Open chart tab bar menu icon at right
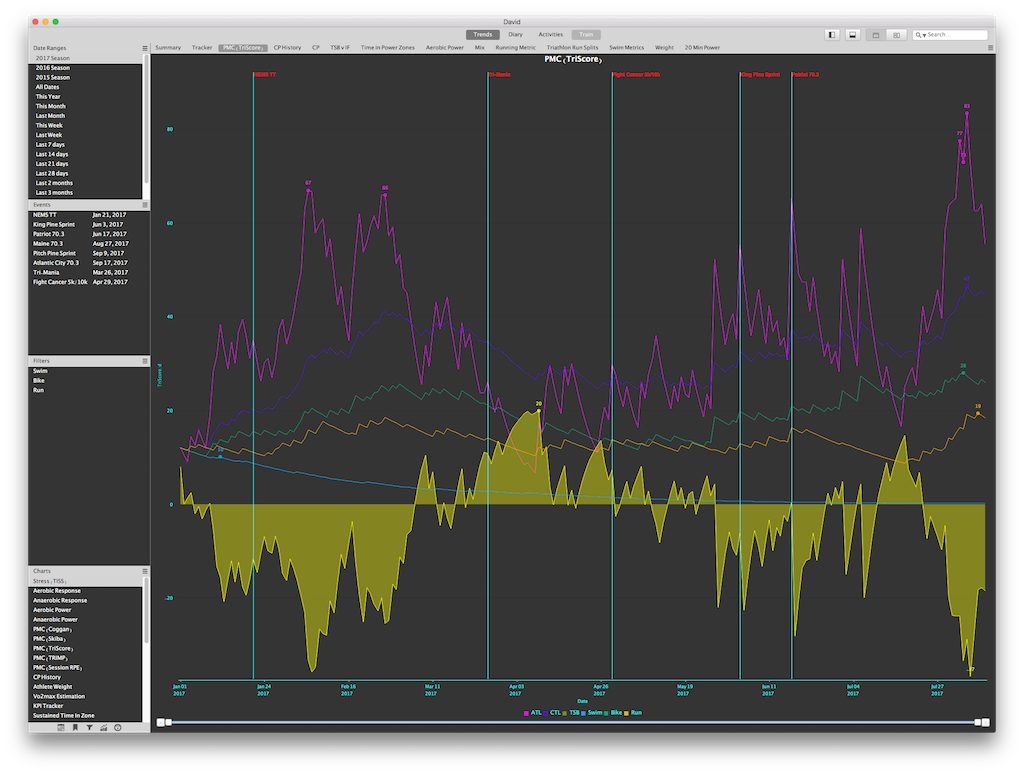This screenshot has height=773, width=1024. pos(991,48)
